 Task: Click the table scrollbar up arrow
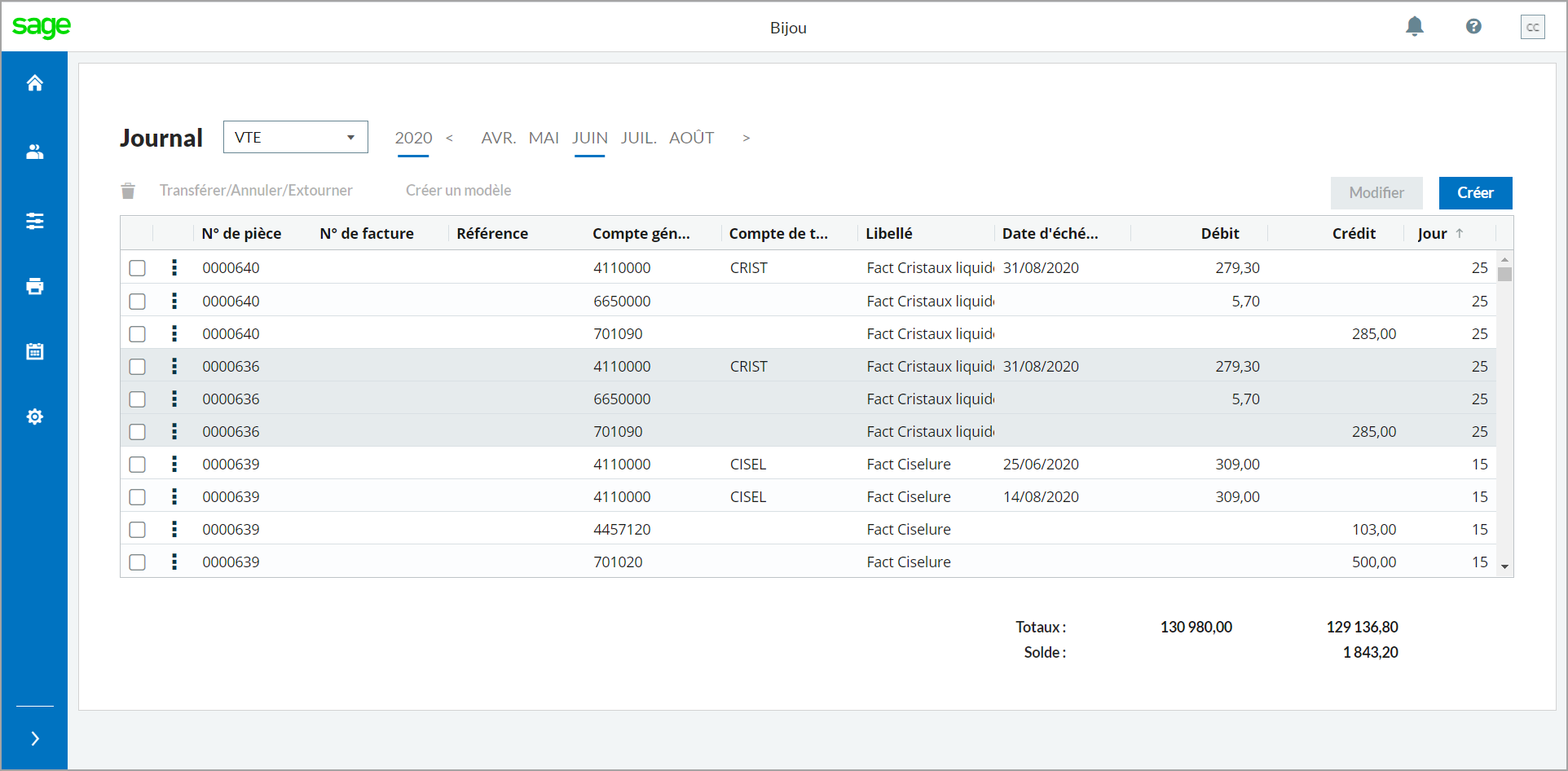pos(1504,259)
